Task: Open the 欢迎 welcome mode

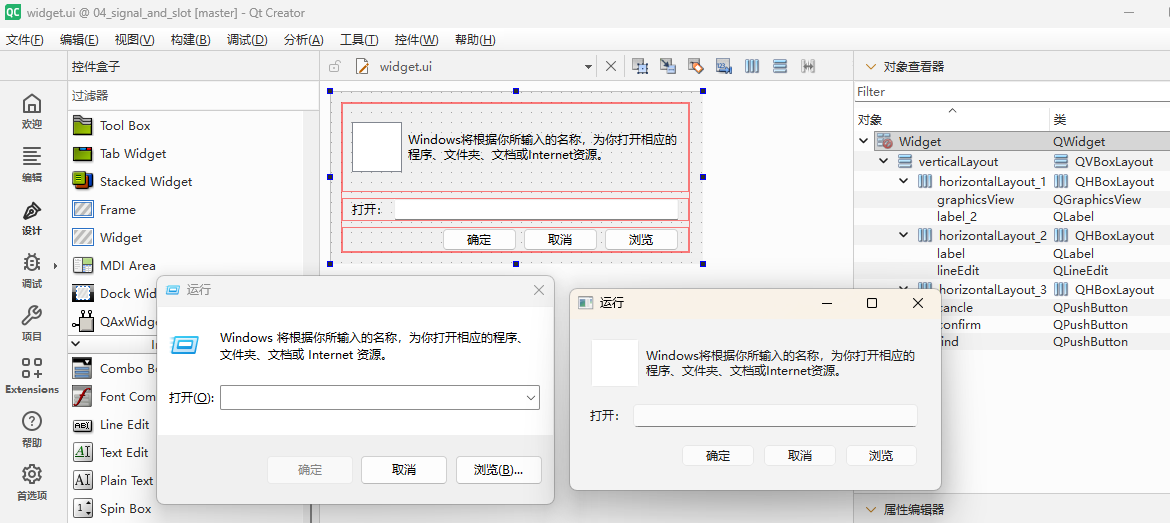Action: tap(31, 112)
